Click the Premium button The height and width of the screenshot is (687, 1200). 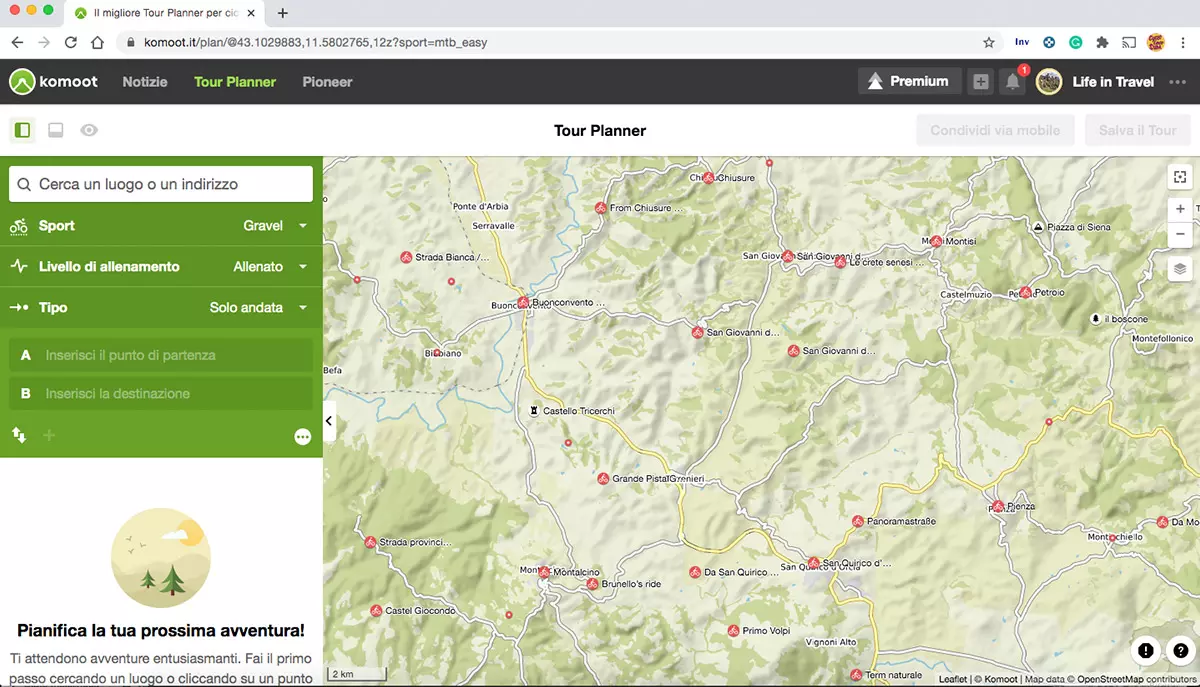pos(909,82)
